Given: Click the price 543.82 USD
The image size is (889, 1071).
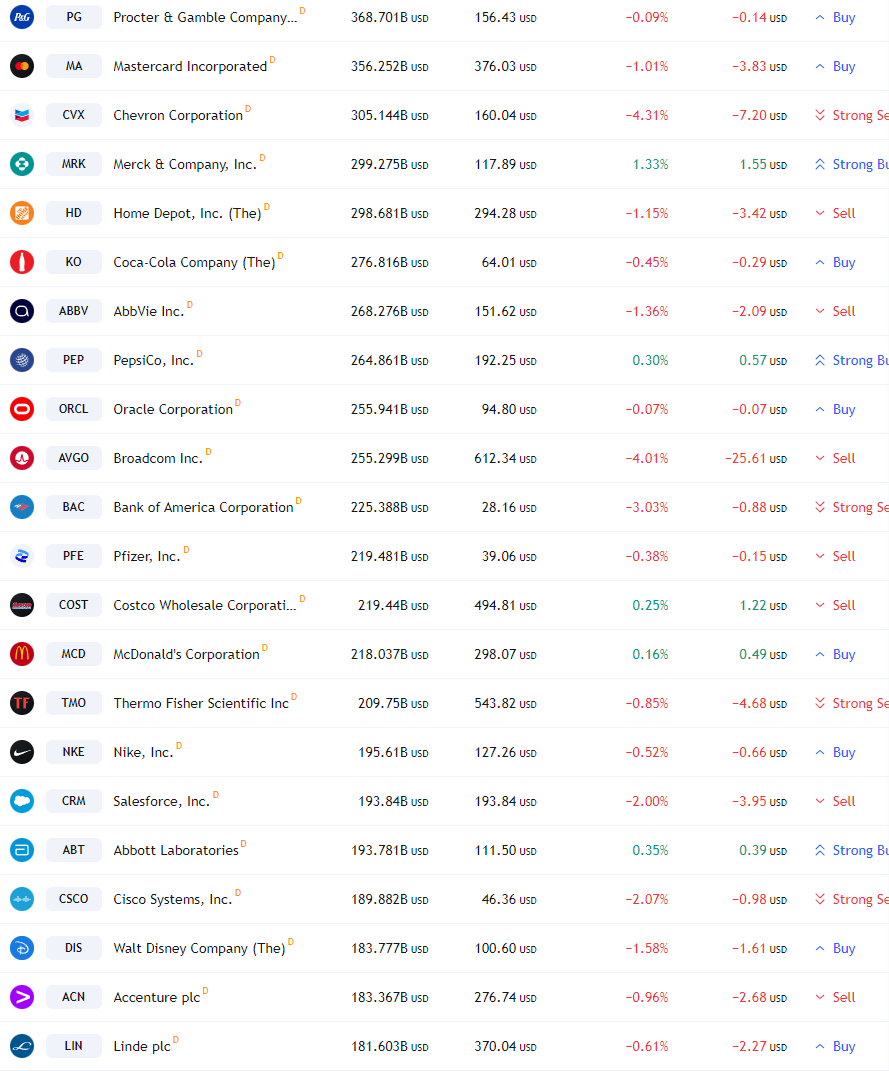Looking at the screenshot, I should click(505, 703).
